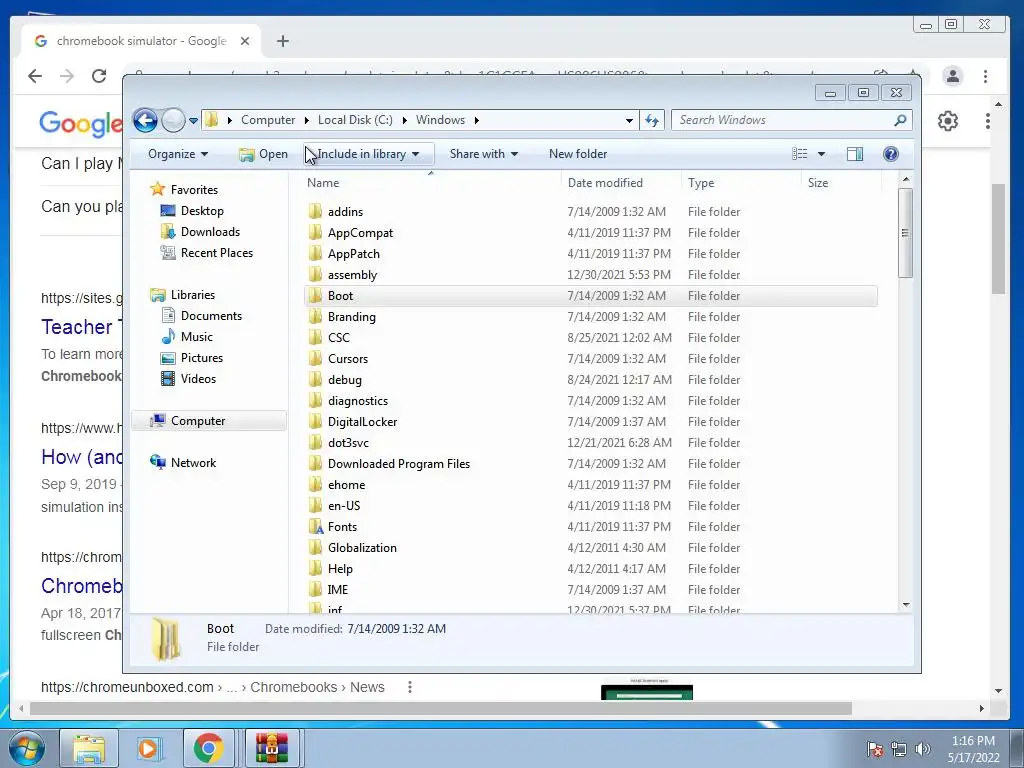This screenshot has width=1024, height=768.
Task: Select Libraries in navigation pane
Action: [193, 295]
